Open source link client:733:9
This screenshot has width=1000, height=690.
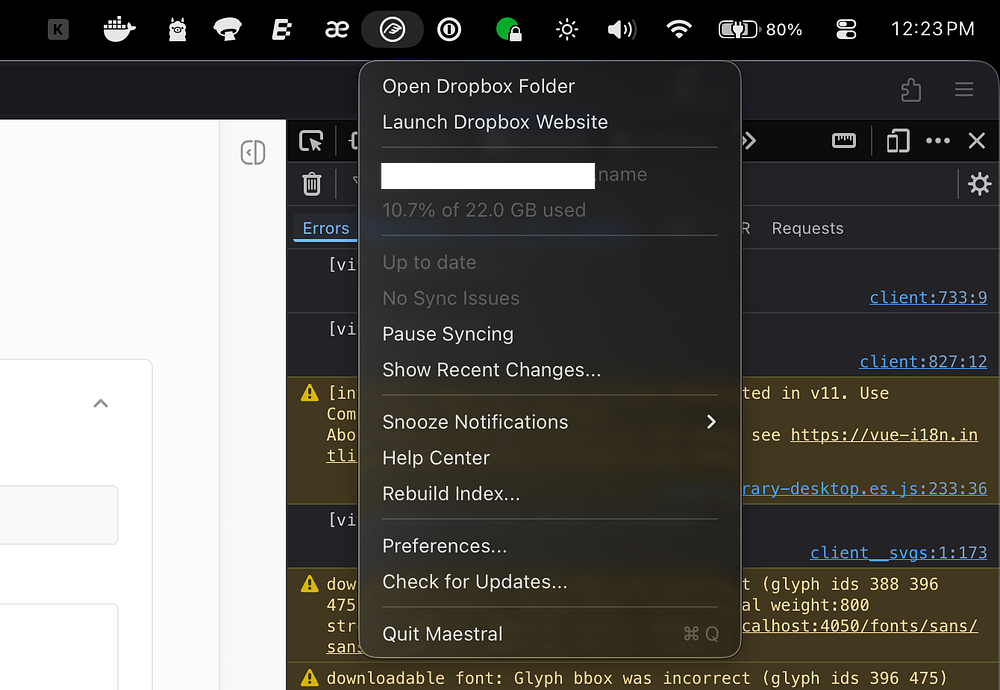pos(928,297)
